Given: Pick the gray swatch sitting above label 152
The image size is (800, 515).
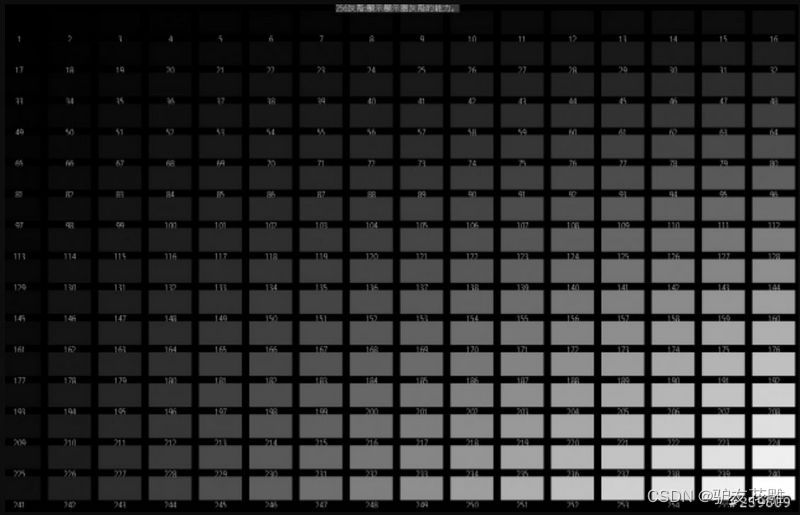Looking at the screenshot, I should pyautogui.click(x=371, y=302).
